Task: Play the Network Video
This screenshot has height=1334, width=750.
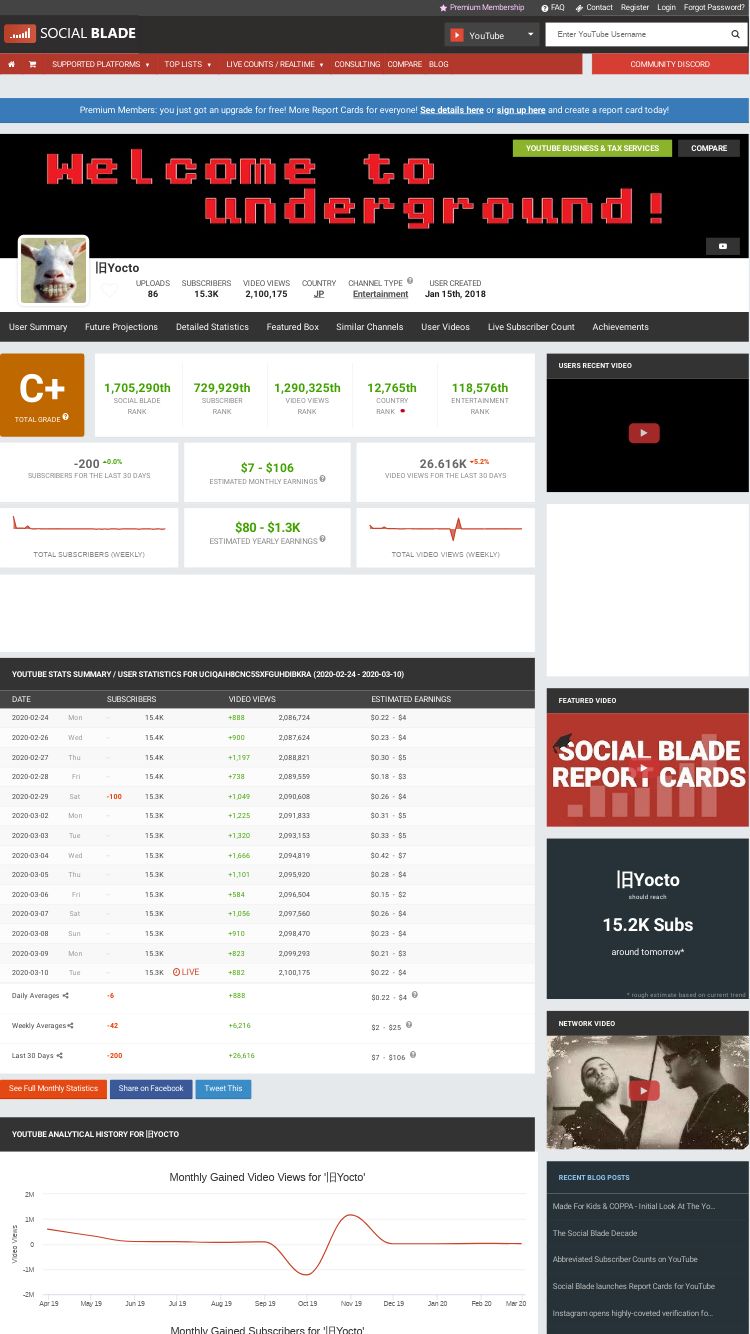Action: pos(643,1091)
